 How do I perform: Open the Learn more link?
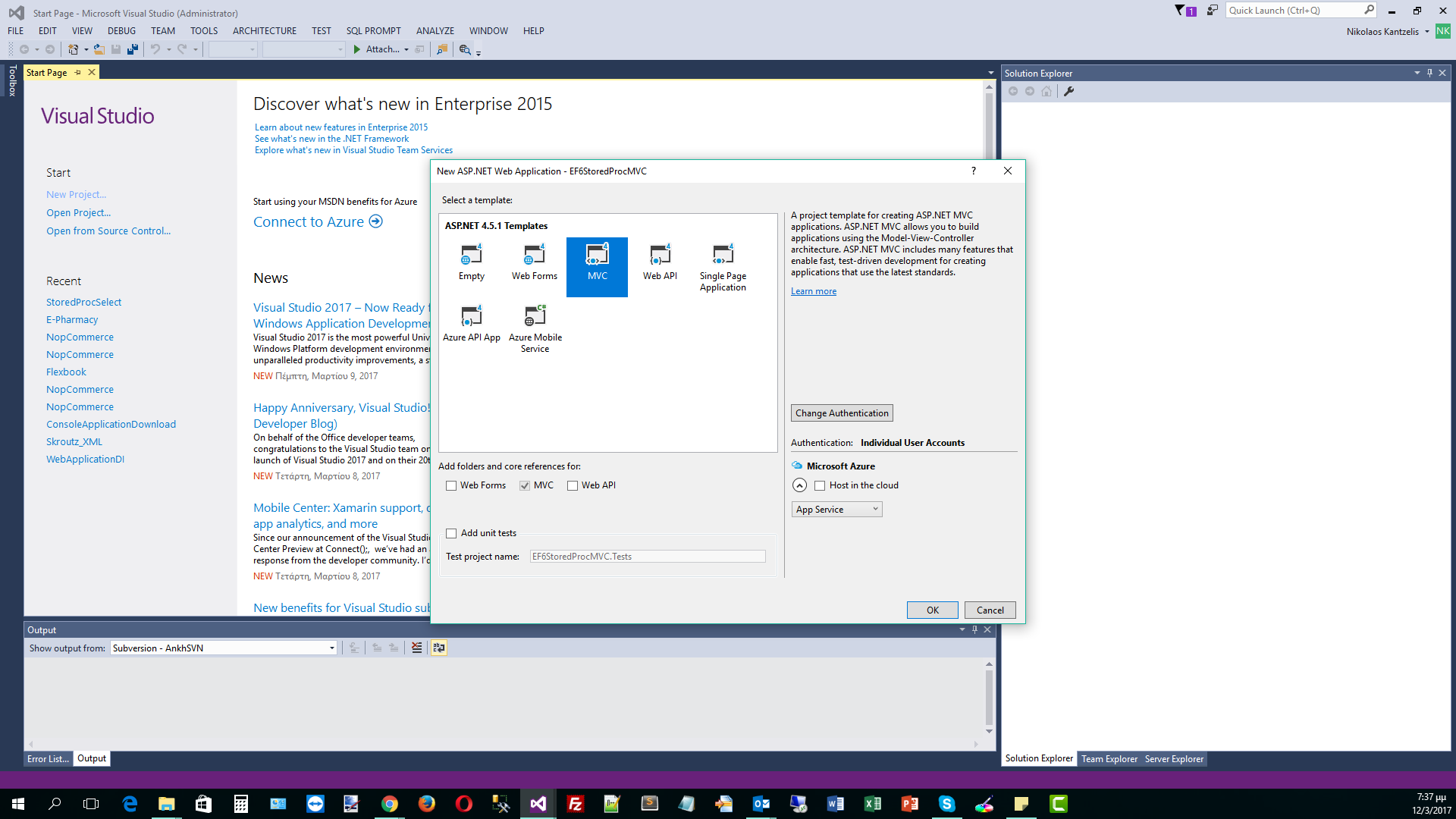tap(814, 291)
